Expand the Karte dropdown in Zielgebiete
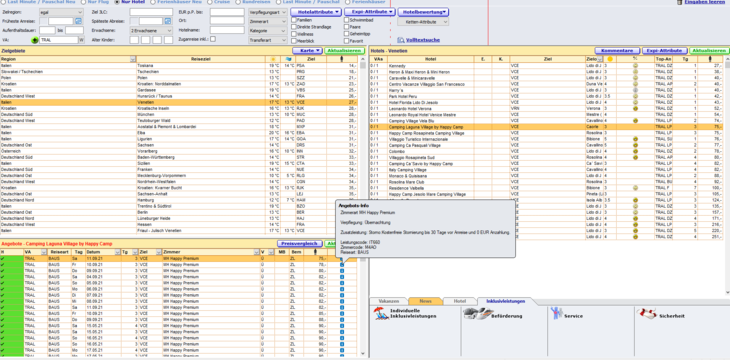The width and height of the screenshot is (730, 360). click(307, 50)
